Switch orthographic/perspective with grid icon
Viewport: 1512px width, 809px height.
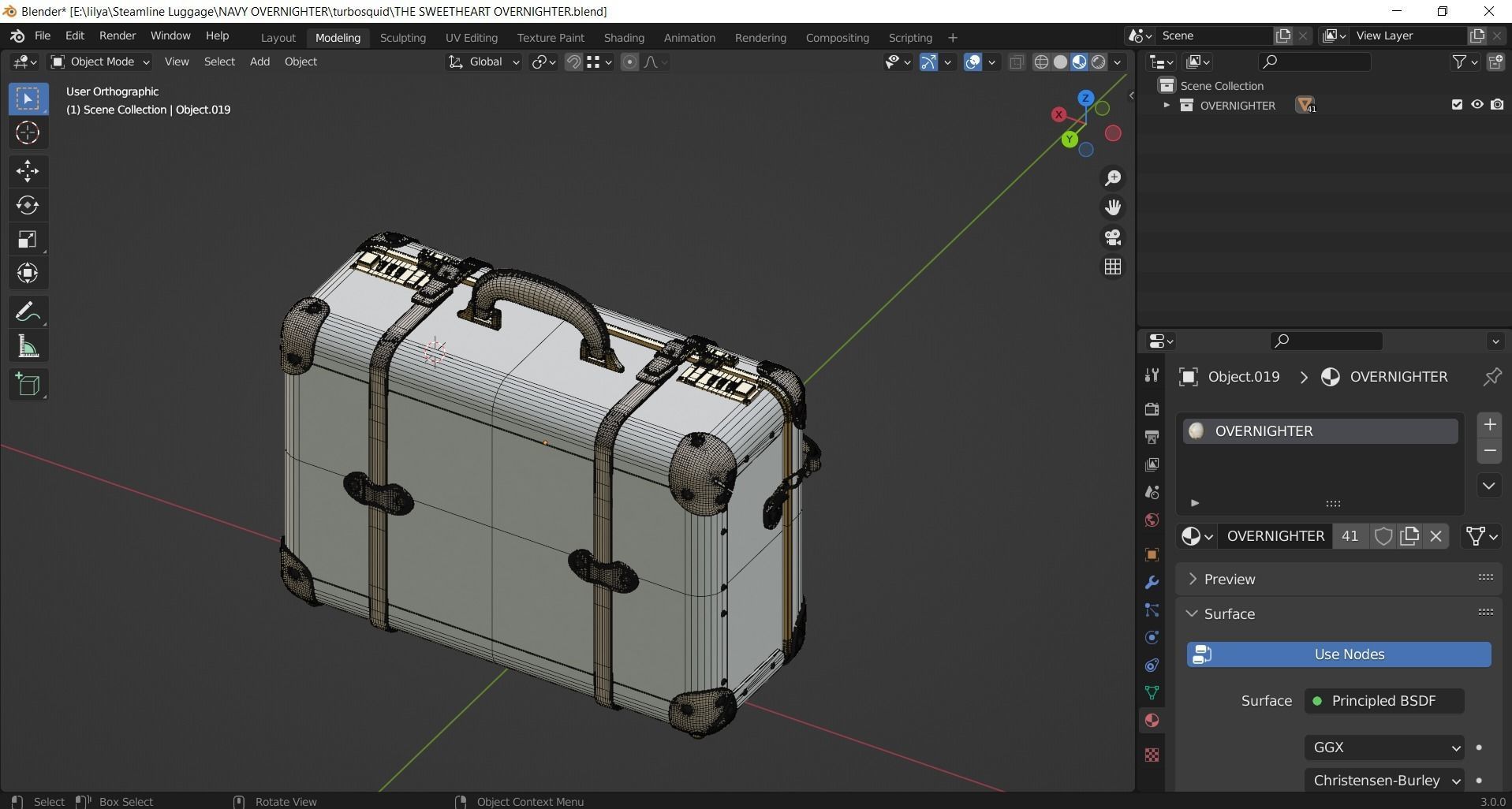click(1113, 267)
